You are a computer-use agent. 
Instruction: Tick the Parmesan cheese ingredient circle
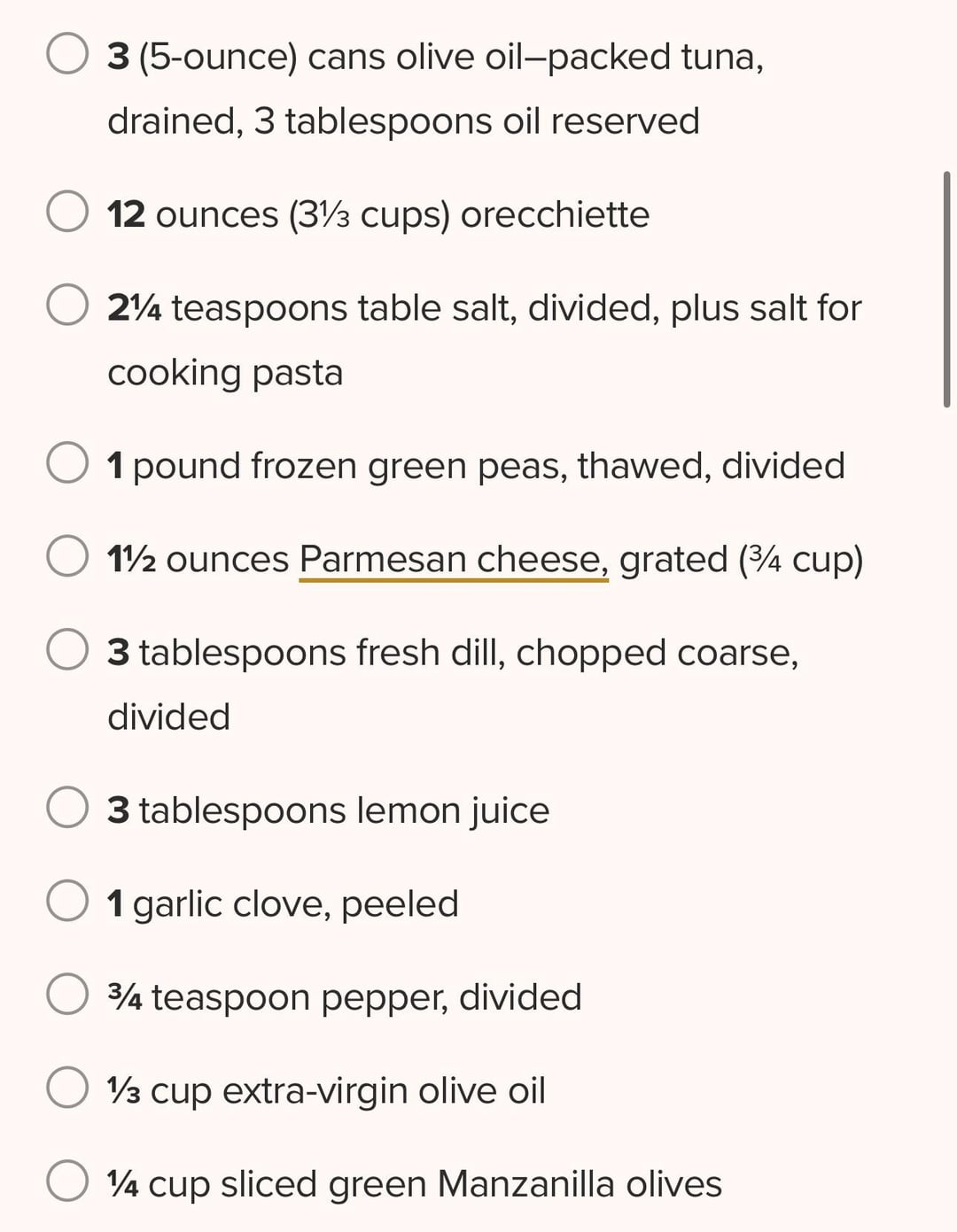[x=67, y=557]
